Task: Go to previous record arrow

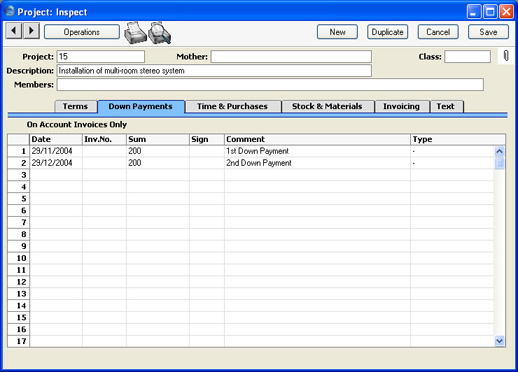Action: 14,31
